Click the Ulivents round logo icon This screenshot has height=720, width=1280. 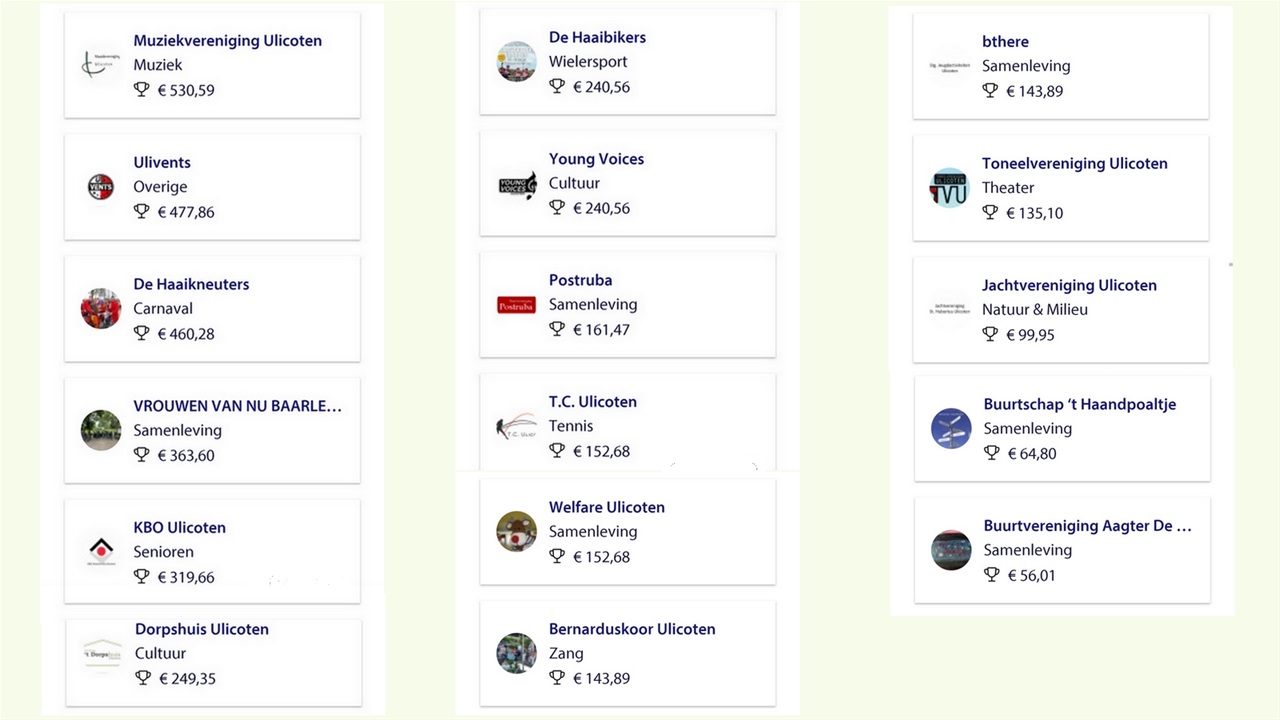(x=101, y=187)
